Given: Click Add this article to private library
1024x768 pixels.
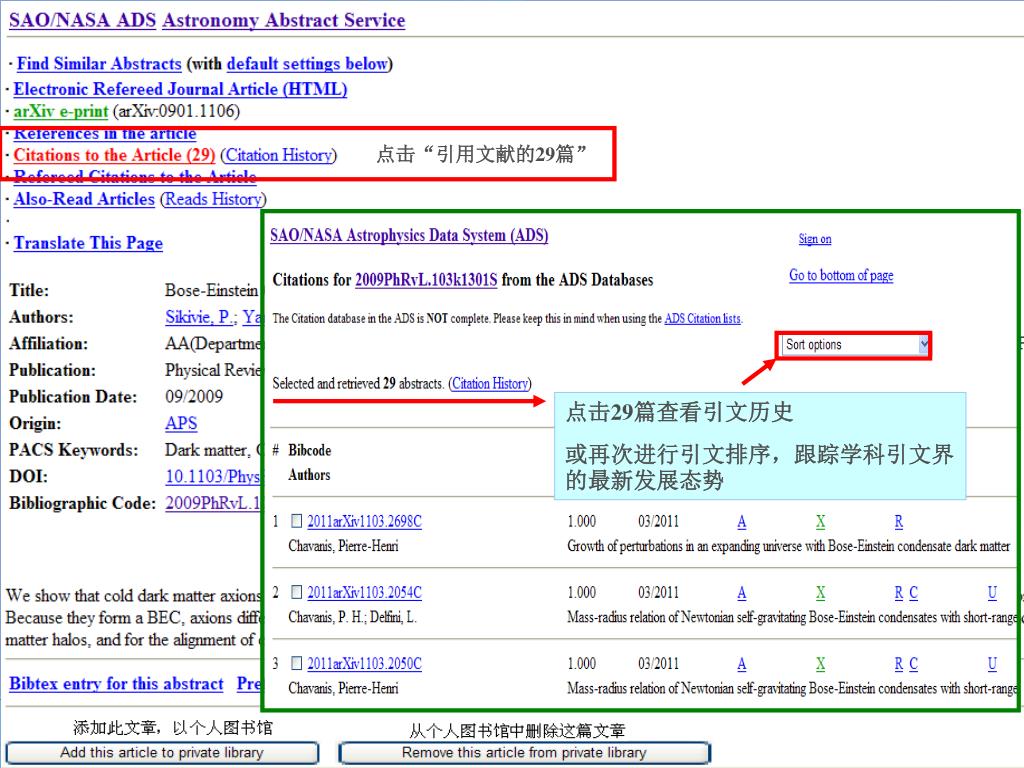Looking at the screenshot, I should 162,753.
